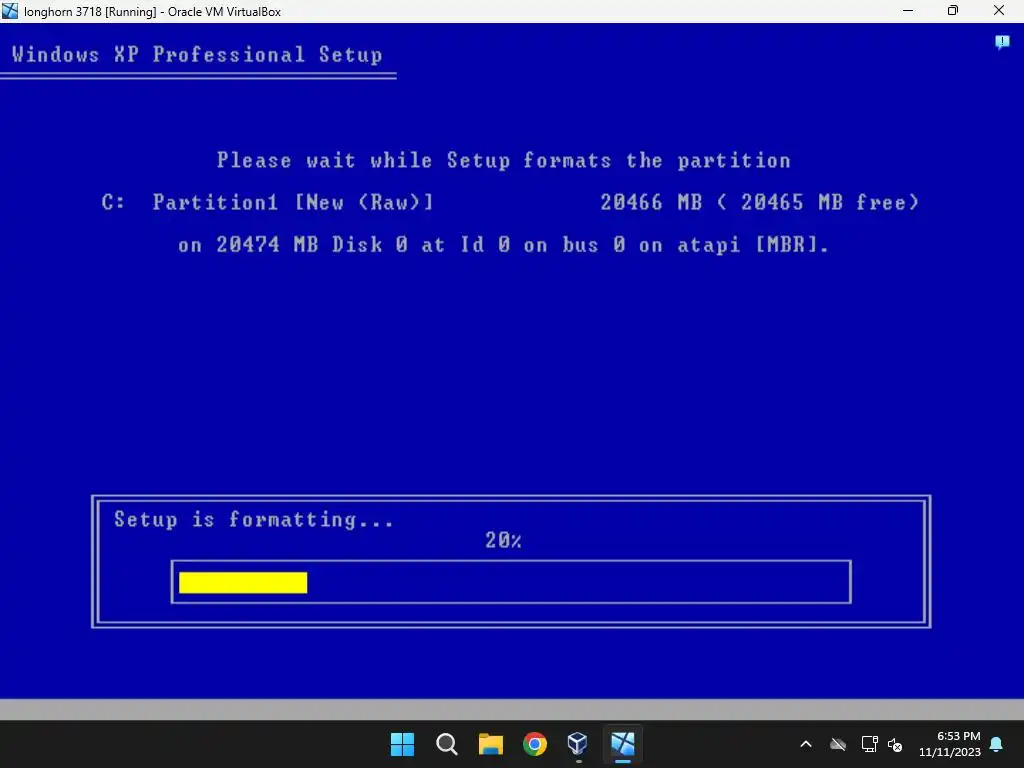1024x768 pixels.
Task: Click the 11/11/2023 date in taskbar
Action: [950, 752]
